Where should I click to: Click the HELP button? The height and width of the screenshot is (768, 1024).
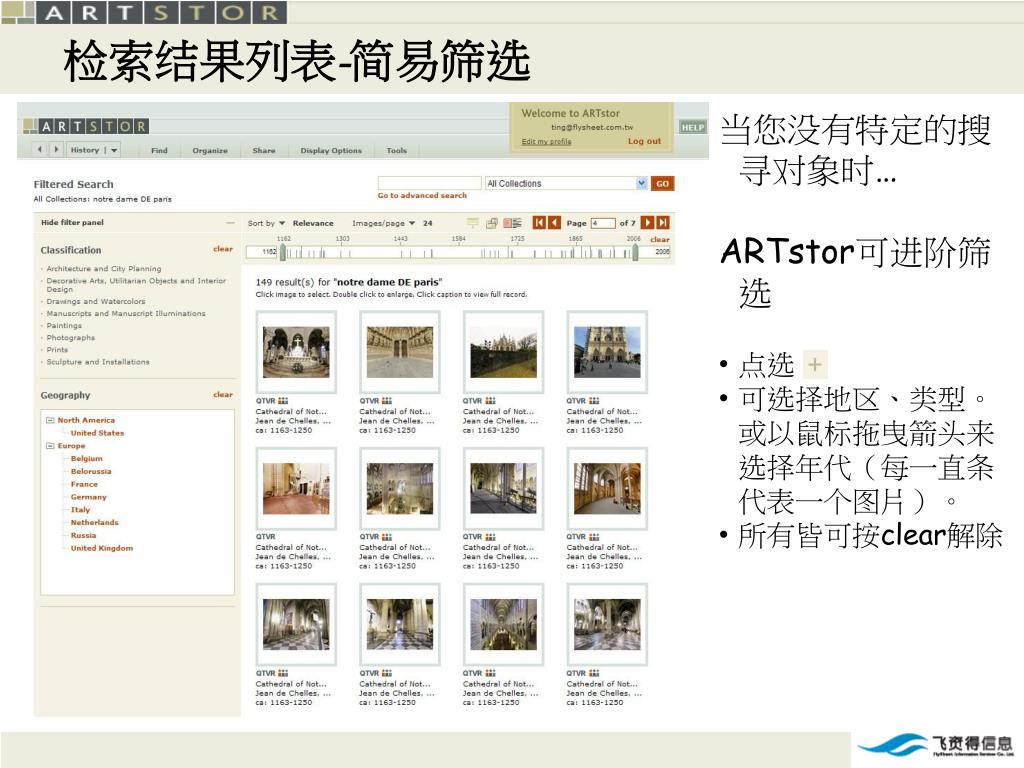click(693, 127)
